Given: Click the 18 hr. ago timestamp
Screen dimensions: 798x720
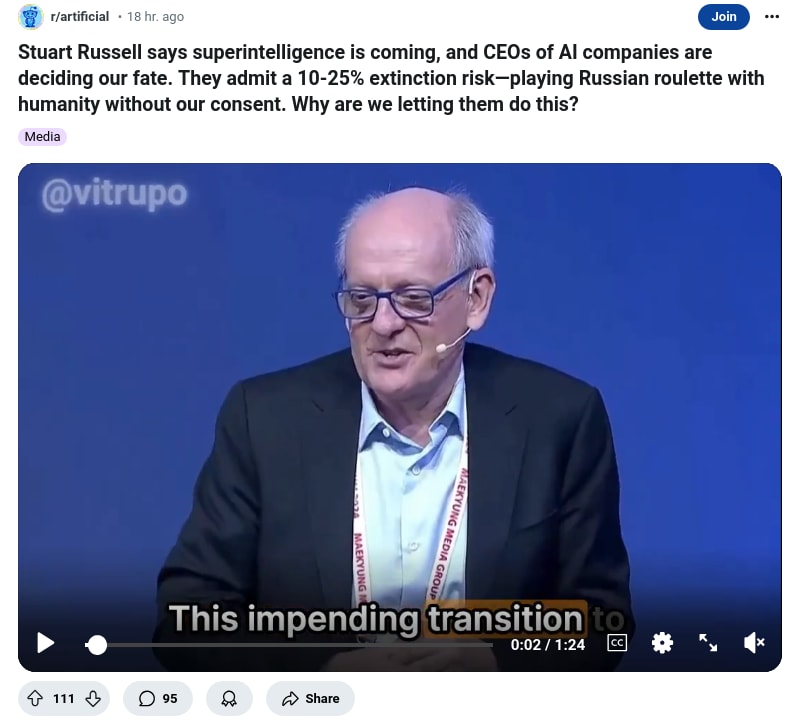Looking at the screenshot, I should coord(155,17).
